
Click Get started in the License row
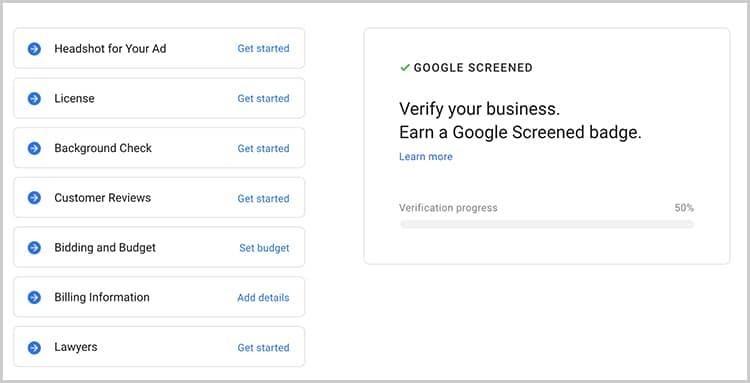[x=264, y=98]
